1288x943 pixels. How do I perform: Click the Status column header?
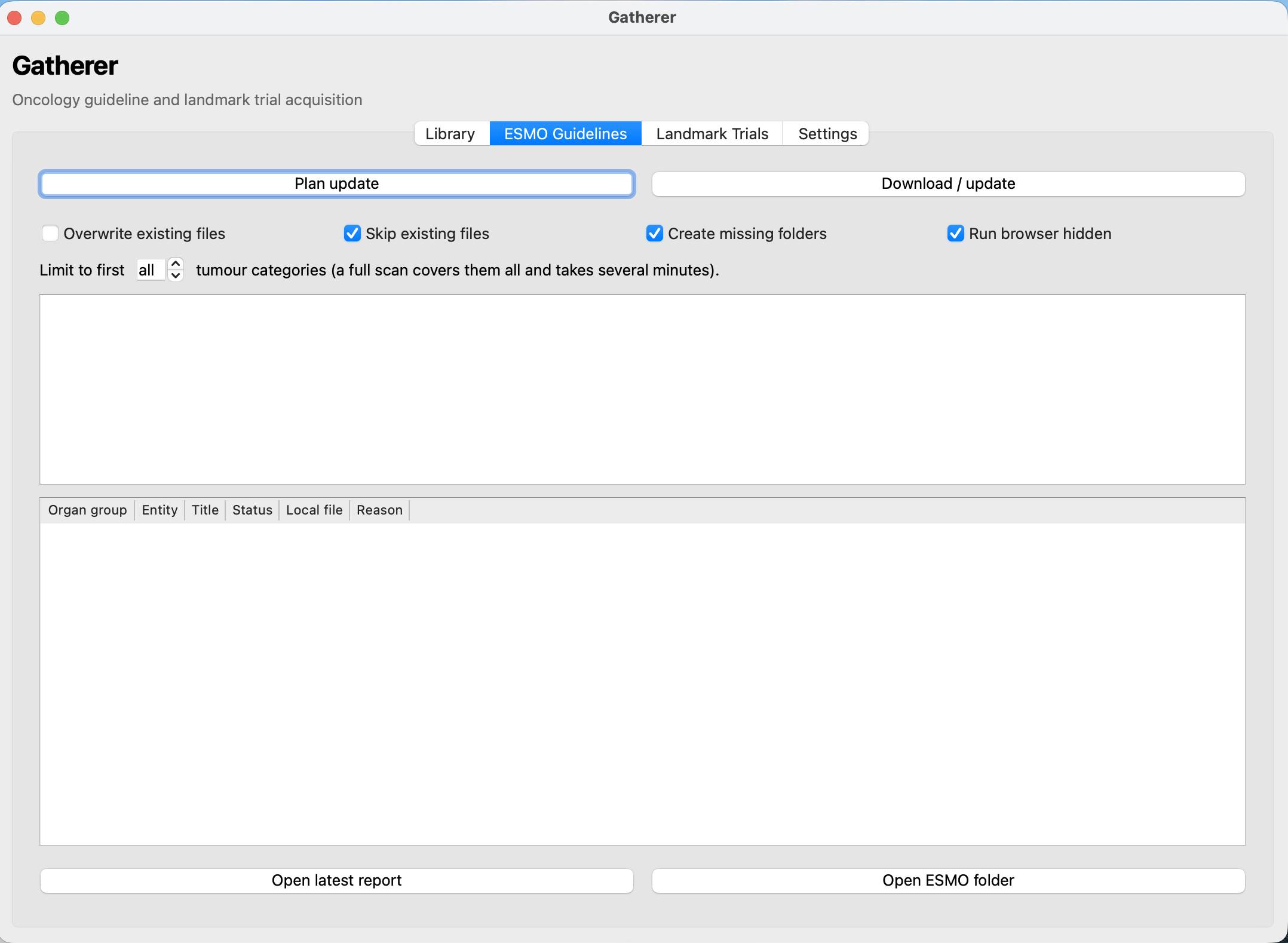253,510
